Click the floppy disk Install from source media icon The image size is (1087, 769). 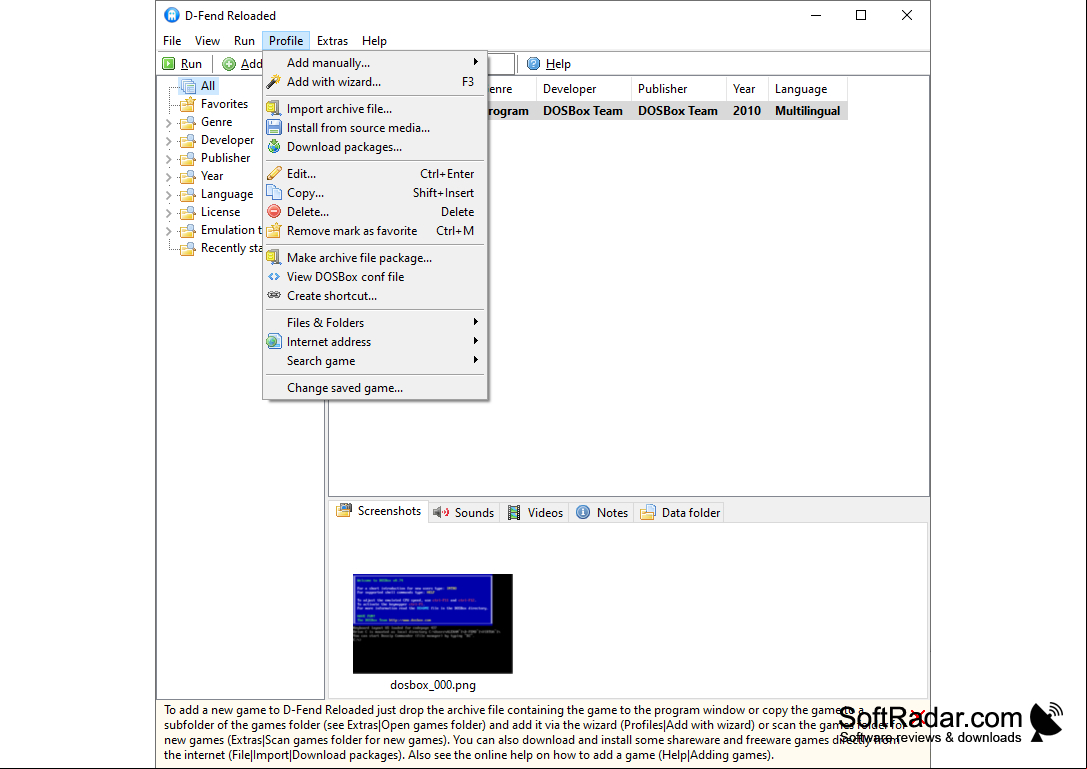click(x=275, y=128)
